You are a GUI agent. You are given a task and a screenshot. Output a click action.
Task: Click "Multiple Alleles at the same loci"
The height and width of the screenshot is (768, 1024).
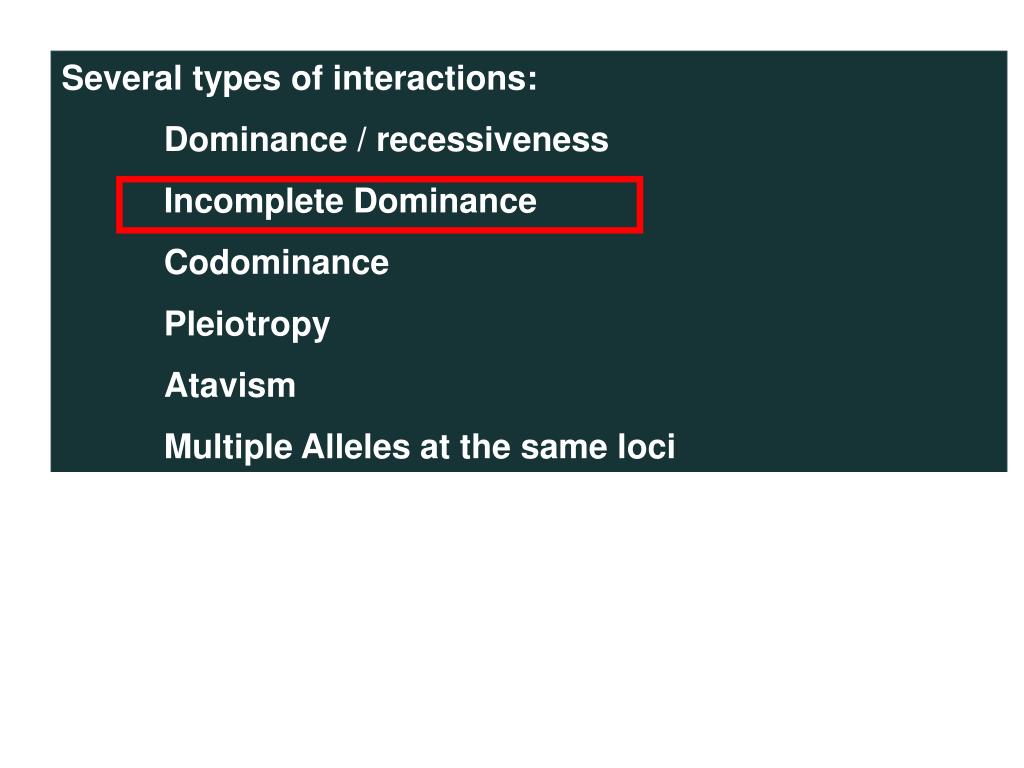tap(419, 447)
